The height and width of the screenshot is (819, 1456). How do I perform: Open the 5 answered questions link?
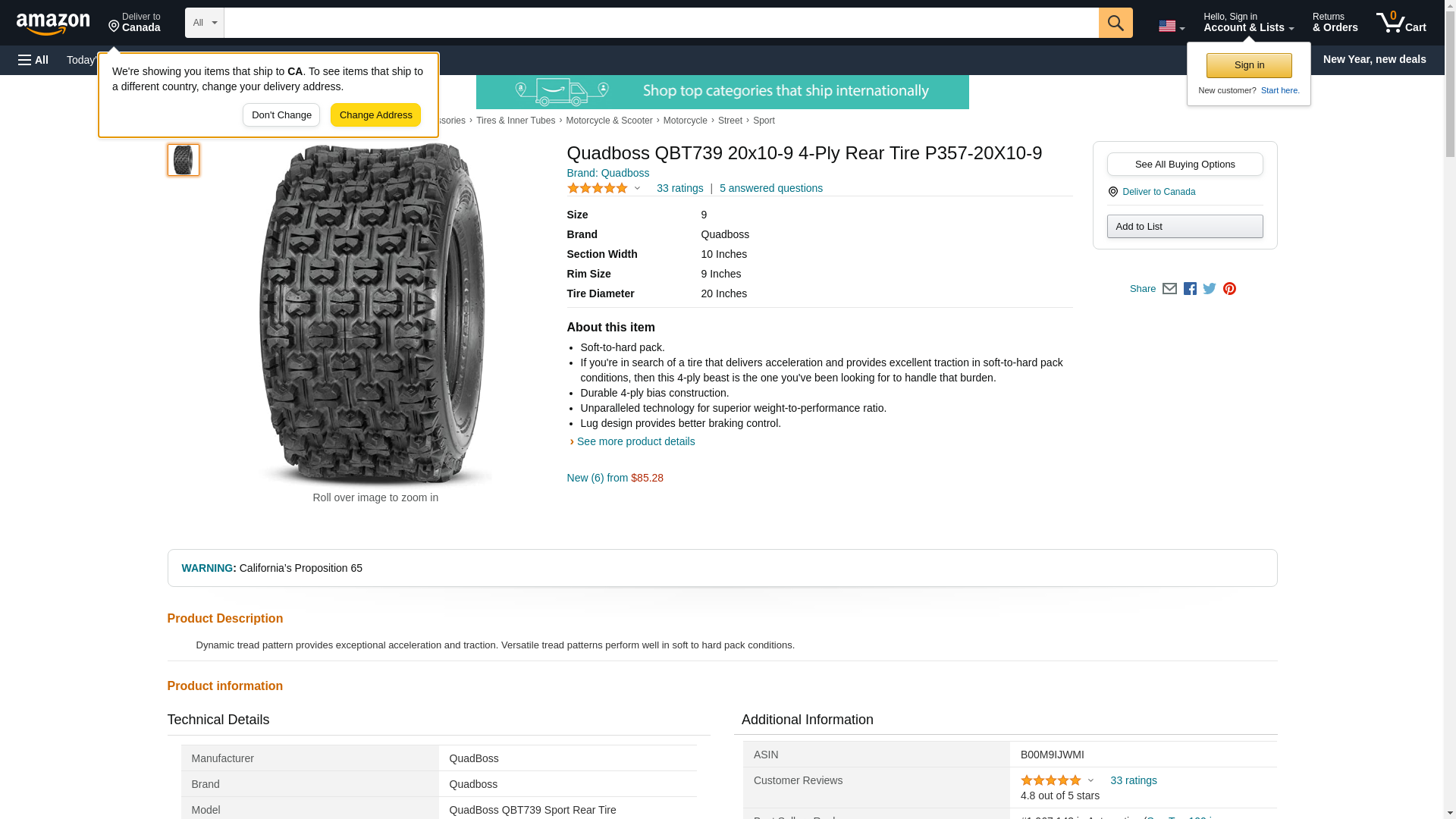[x=770, y=188]
